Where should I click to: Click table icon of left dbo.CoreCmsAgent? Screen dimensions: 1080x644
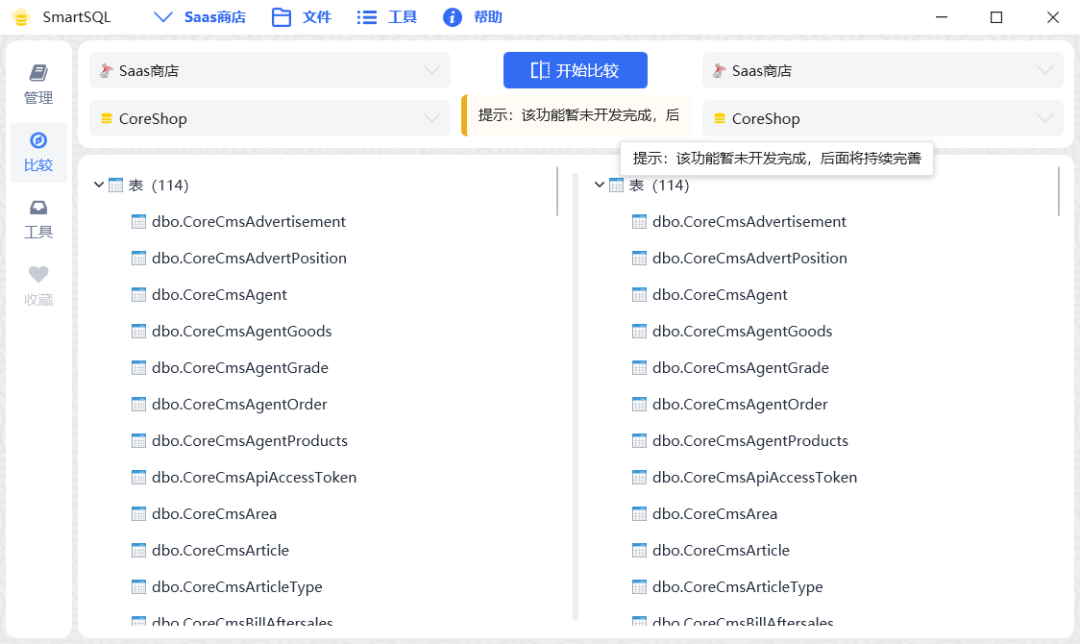point(138,295)
